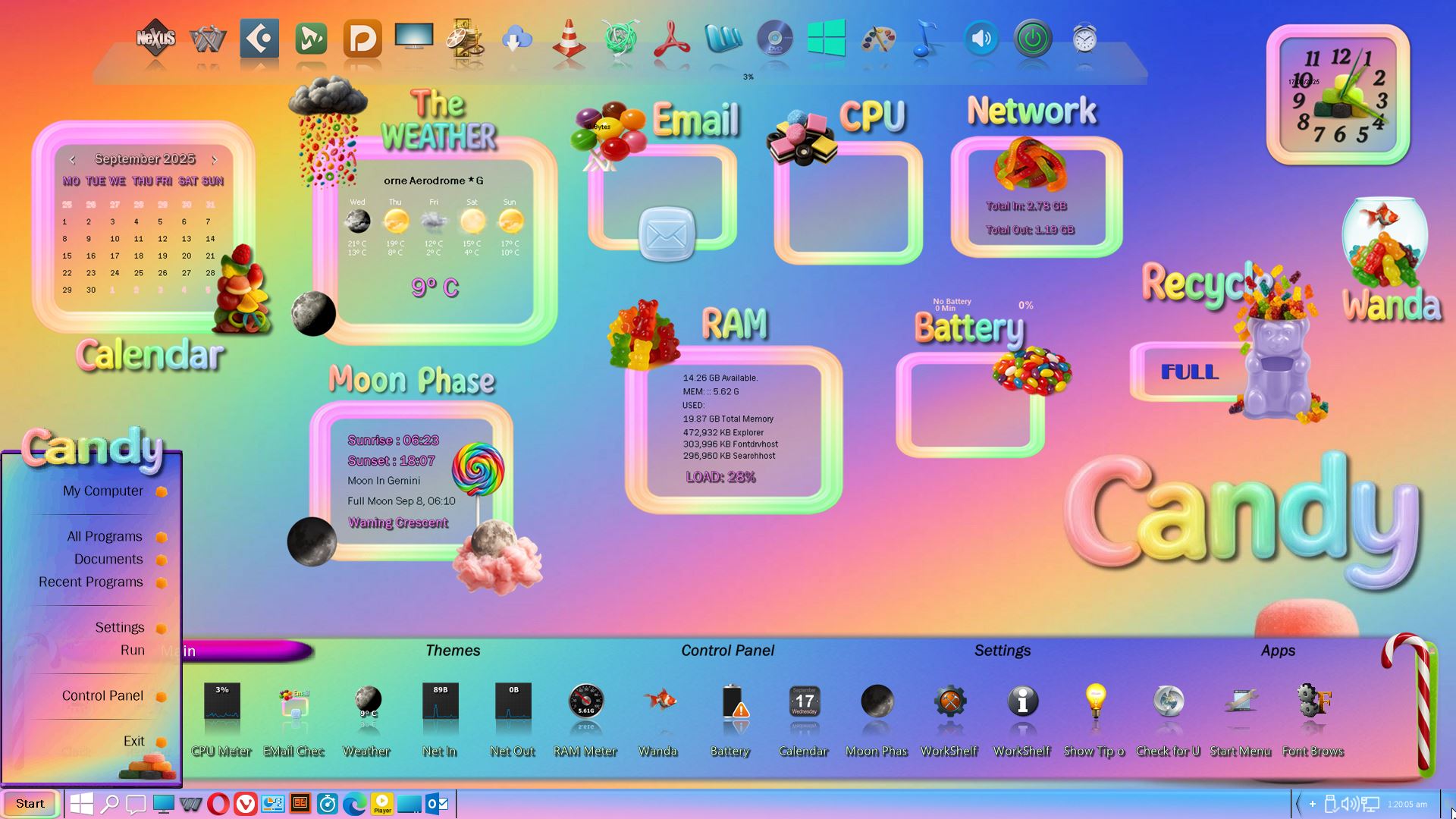Switch to the Control Panel shelf tab
This screenshot has height=819, width=1456.
pos(727,651)
